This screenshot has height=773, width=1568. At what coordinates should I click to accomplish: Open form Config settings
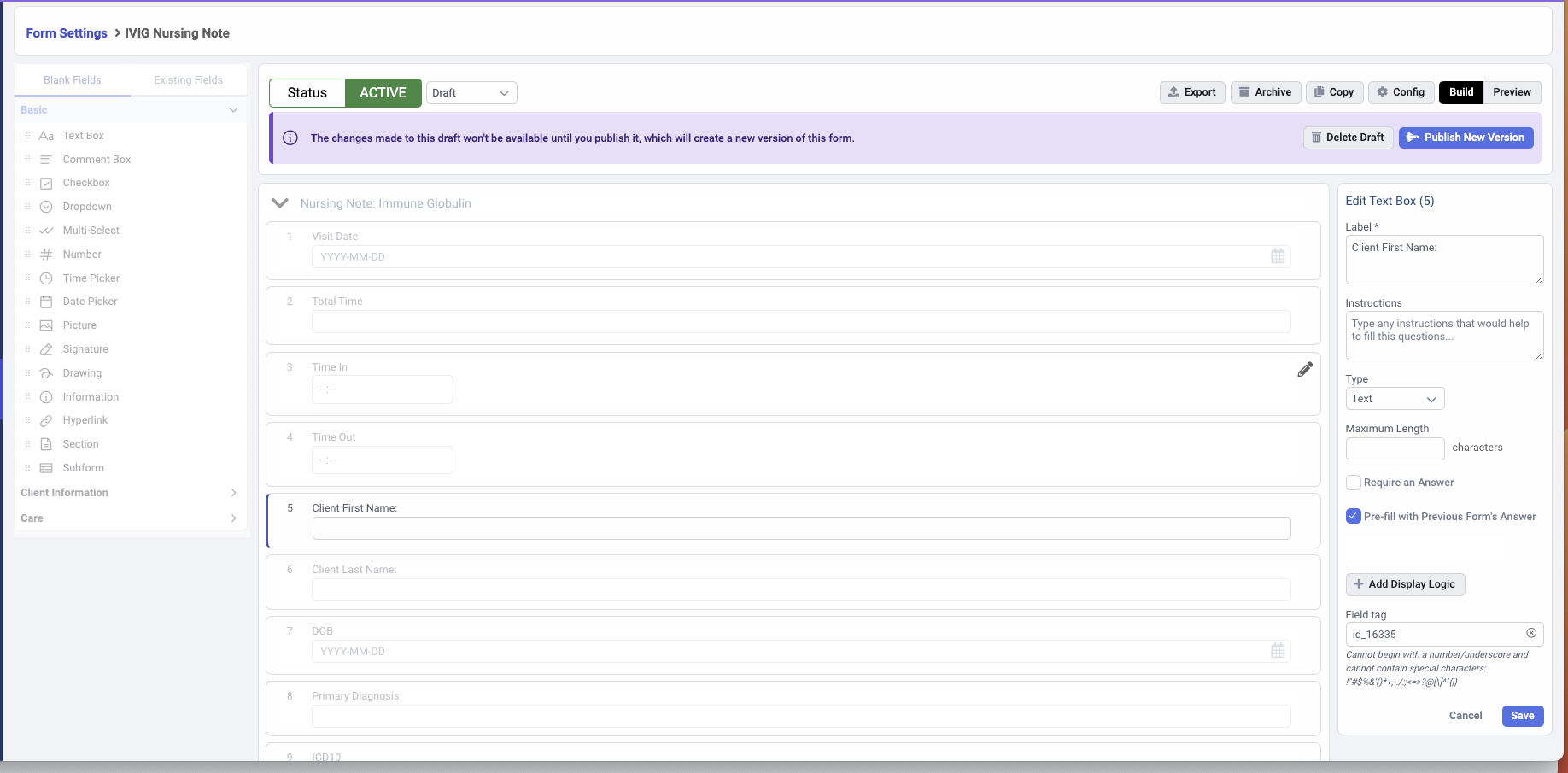pos(1401,92)
